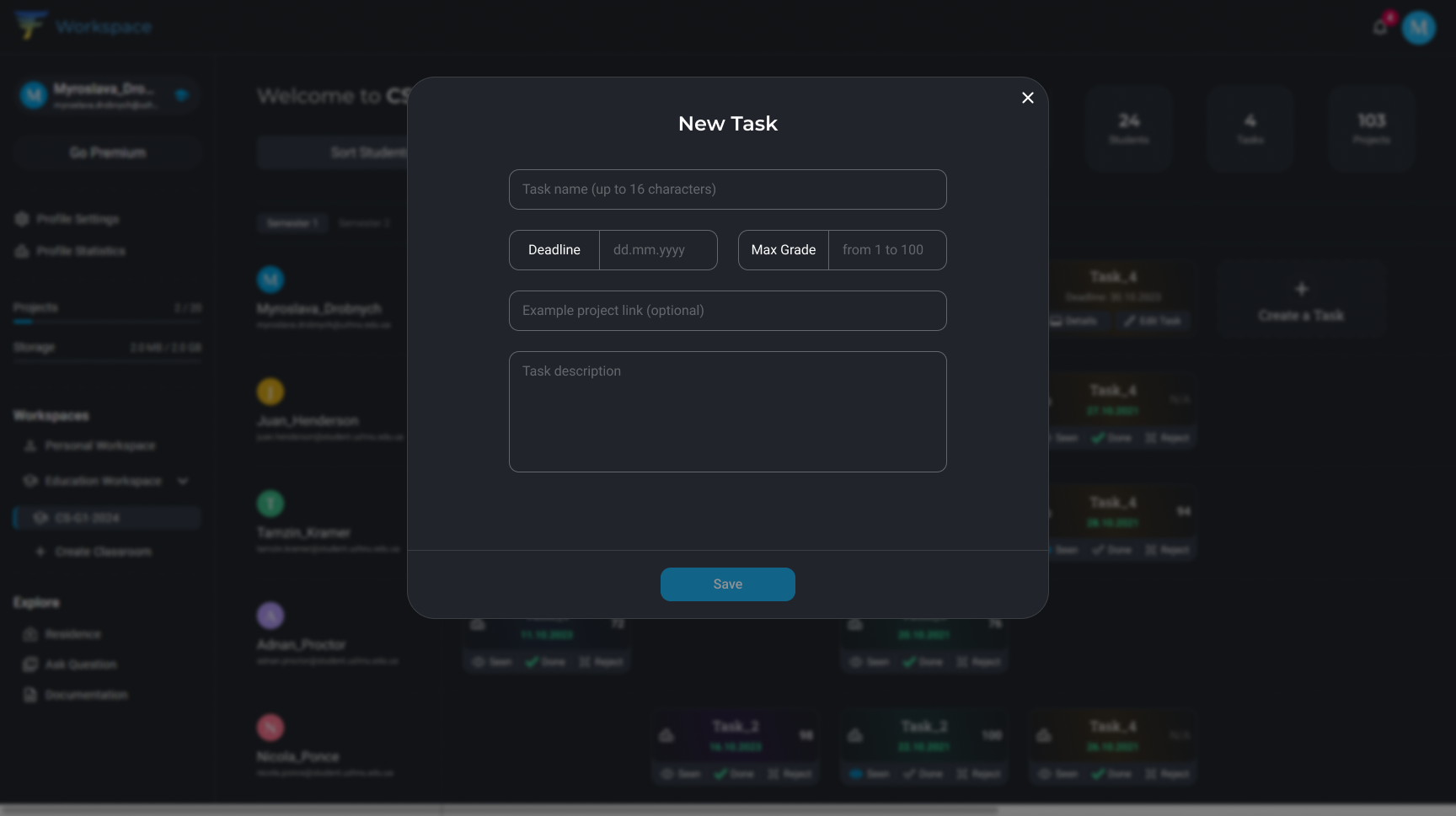The image size is (1456, 816).
Task: Save the new task
Action: [x=727, y=584]
